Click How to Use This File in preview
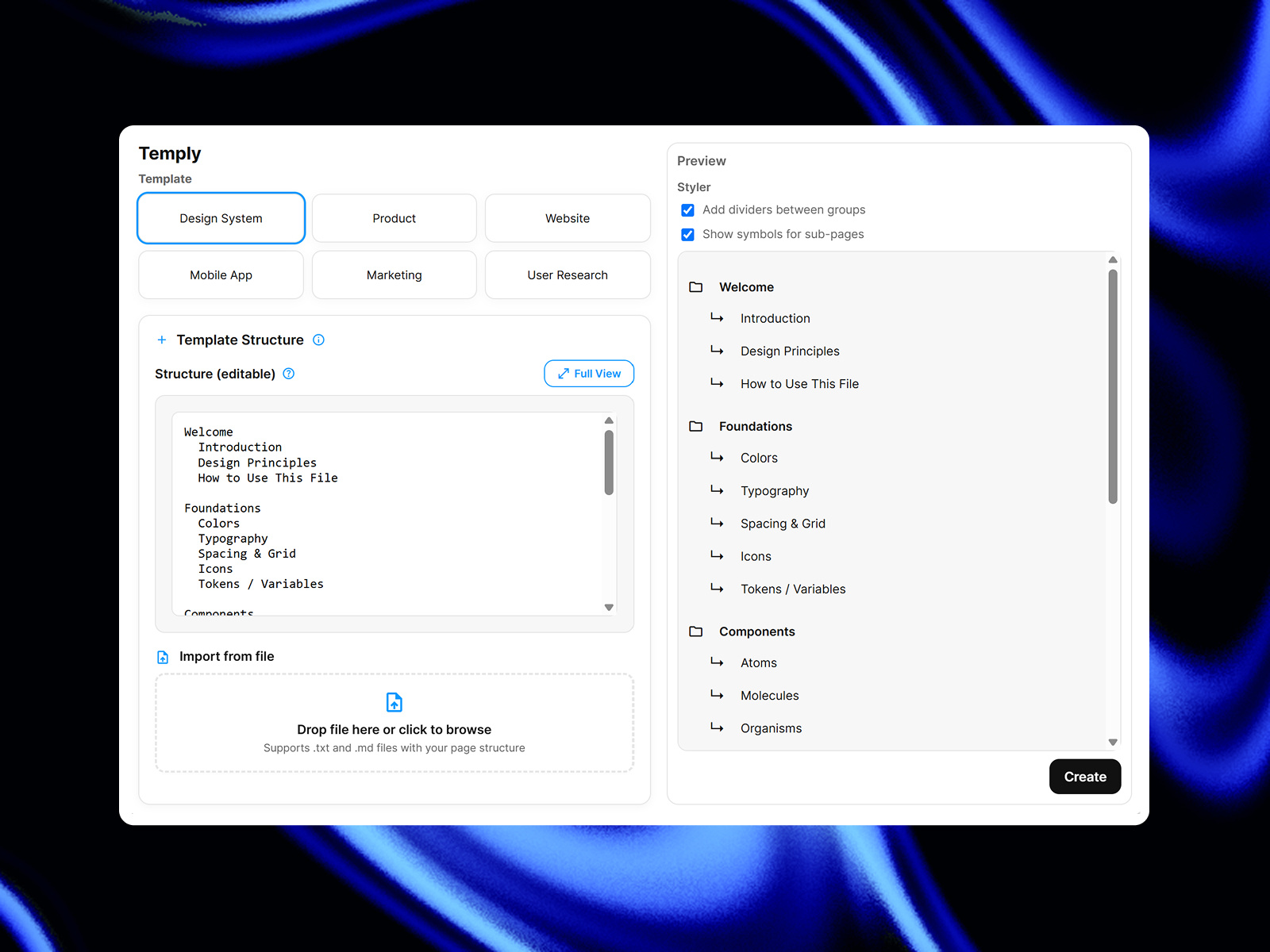Screen dimensions: 1270x952 click(799, 384)
